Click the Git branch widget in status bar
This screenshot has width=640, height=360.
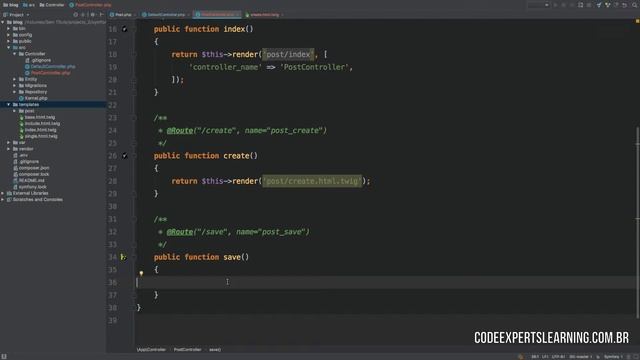pyautogui.click(x=580, y=357)
